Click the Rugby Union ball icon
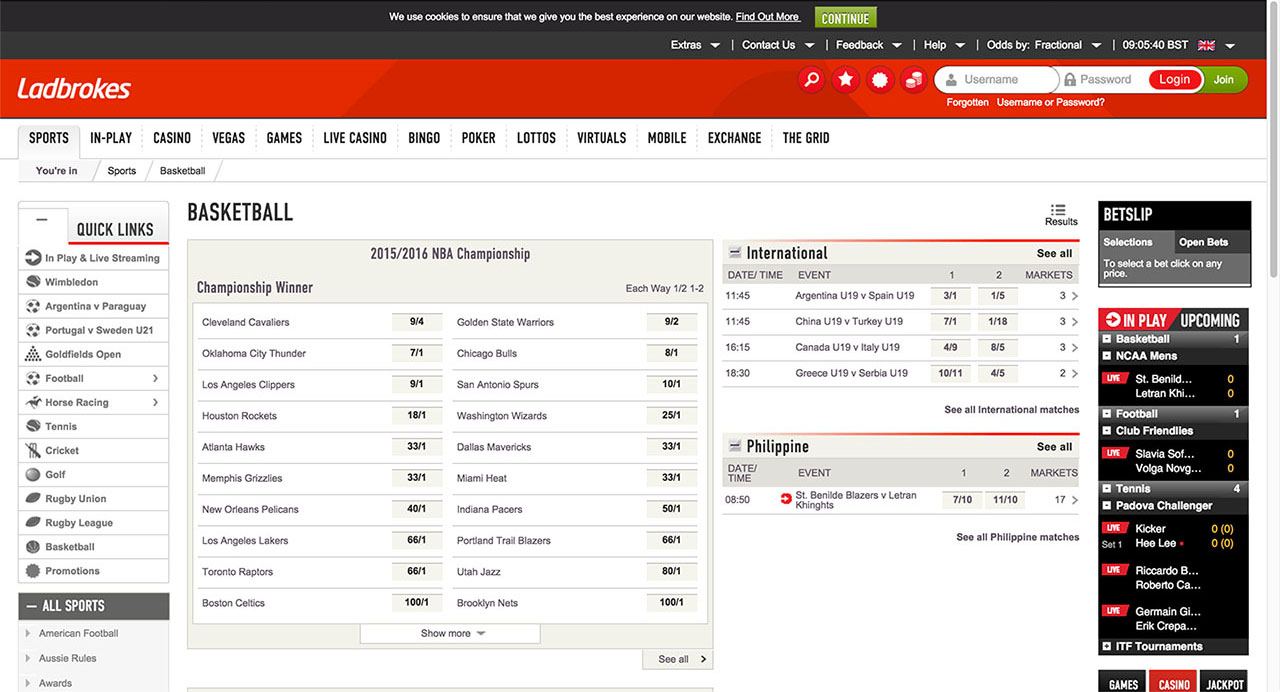This screenshot has width=1280, height=692. pos(33,498)
